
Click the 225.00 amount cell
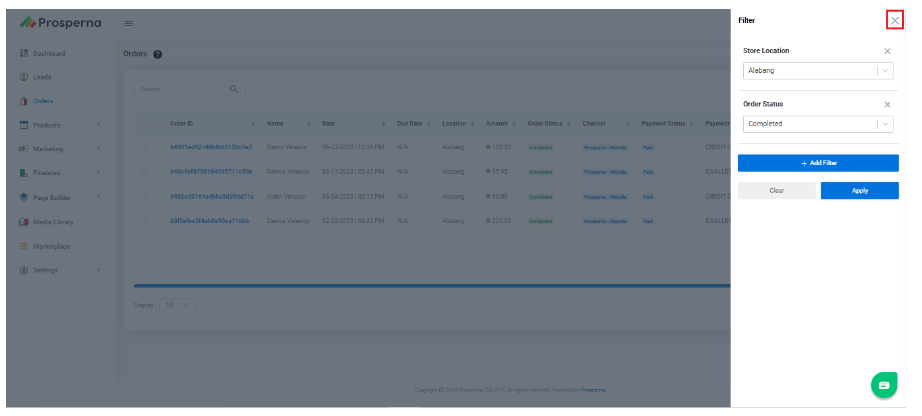point(499,221)
